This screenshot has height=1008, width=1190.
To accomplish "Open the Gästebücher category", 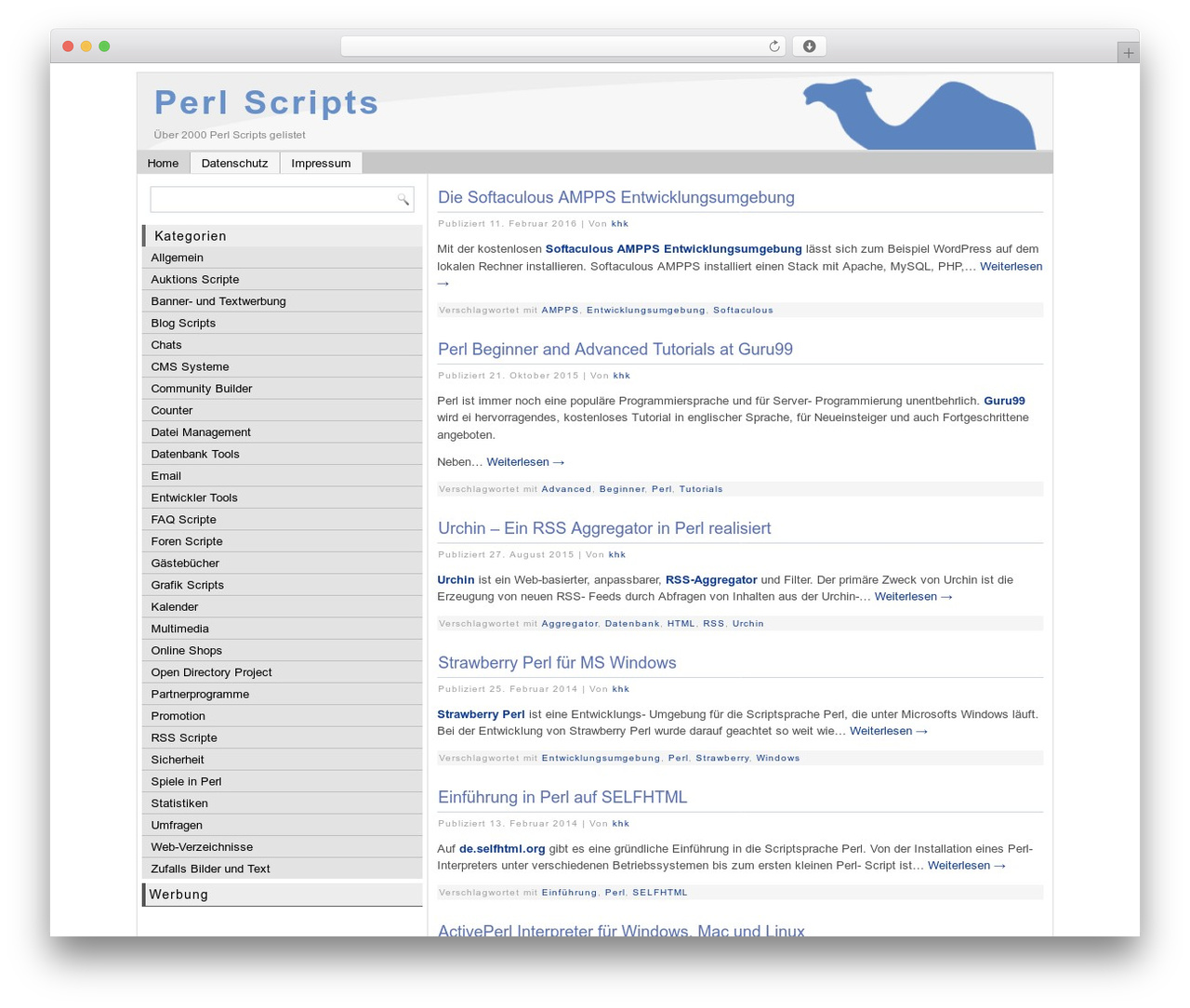I will [283, 564].
